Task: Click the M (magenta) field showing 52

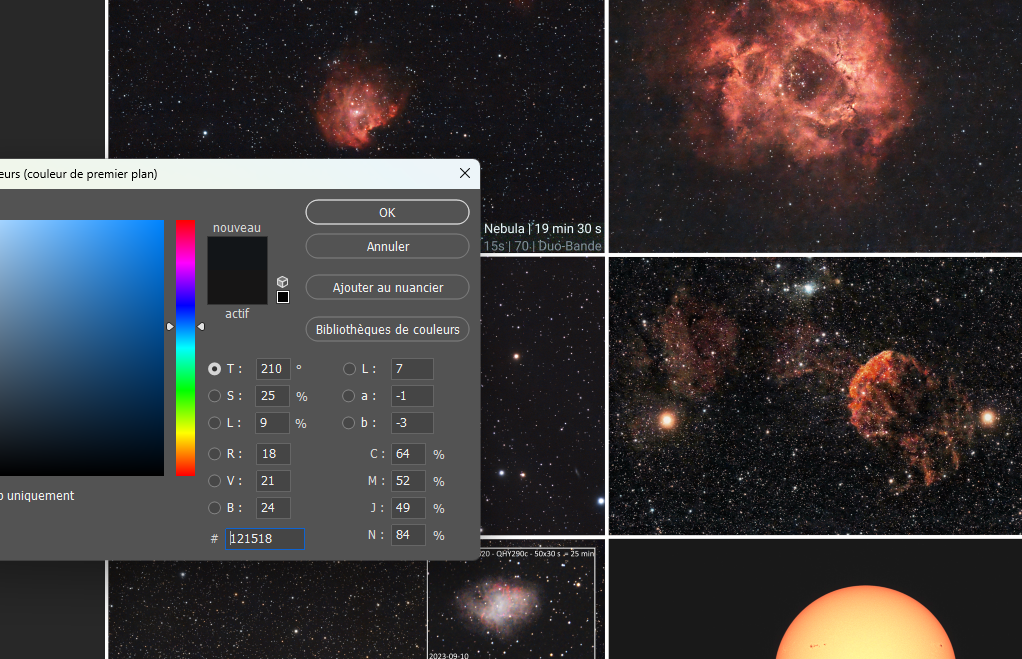Action: pyautogui.click(x=409, y=481)
